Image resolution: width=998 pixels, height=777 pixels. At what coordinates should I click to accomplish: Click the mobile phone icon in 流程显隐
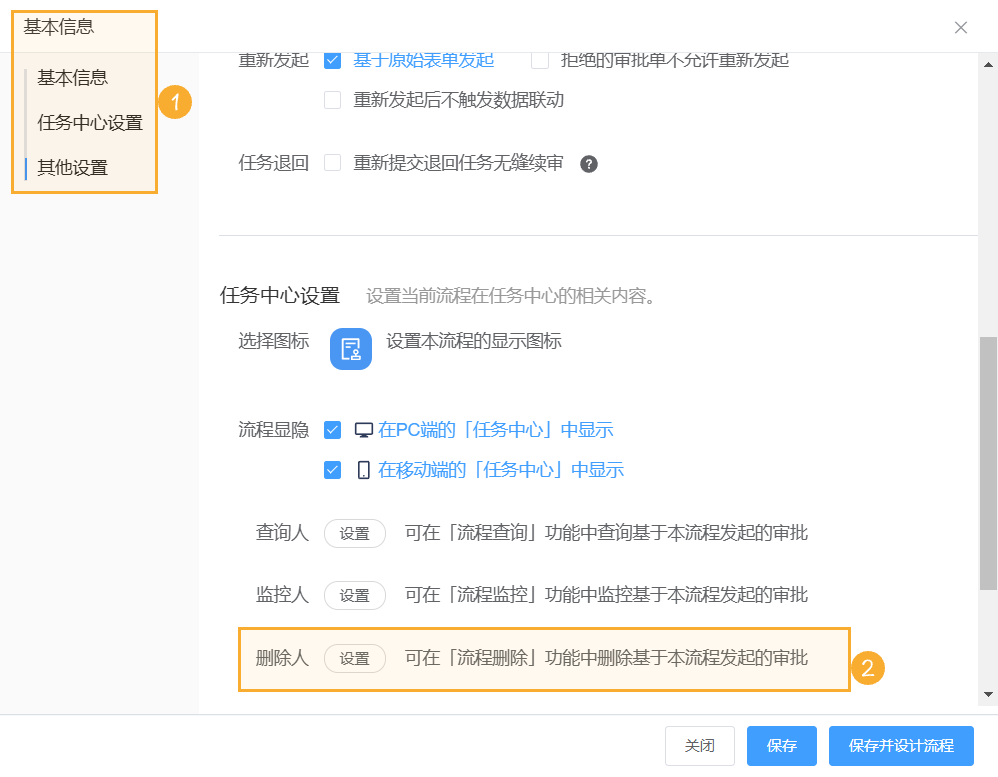[362, 469]
